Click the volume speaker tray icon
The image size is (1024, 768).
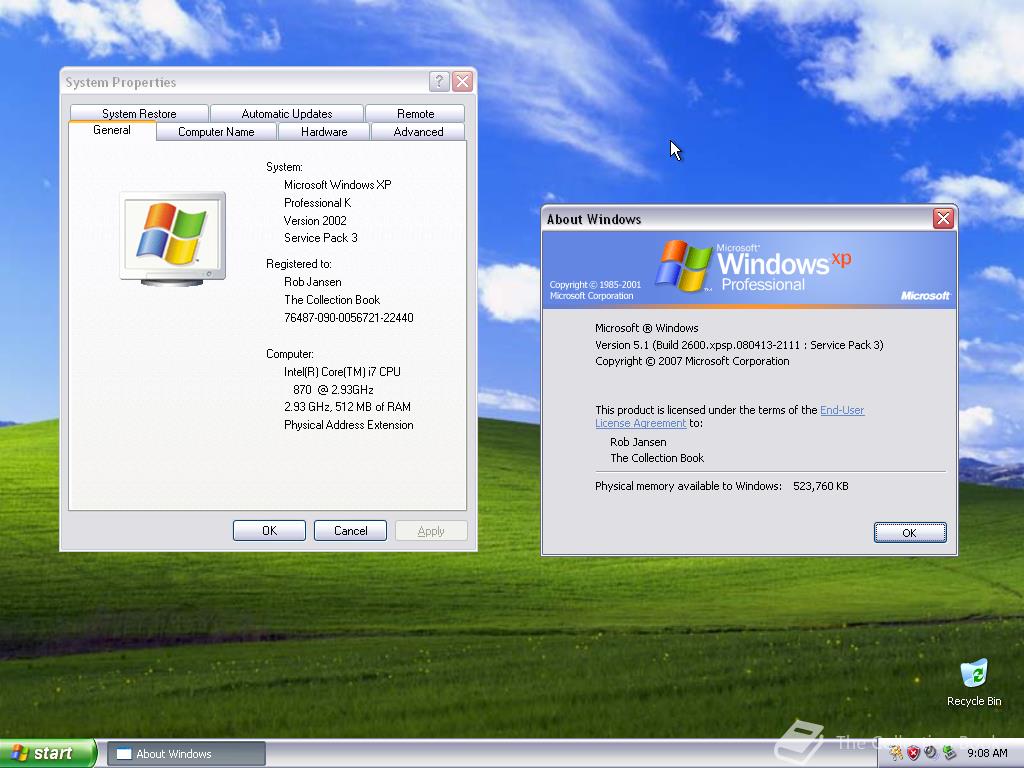931,753
